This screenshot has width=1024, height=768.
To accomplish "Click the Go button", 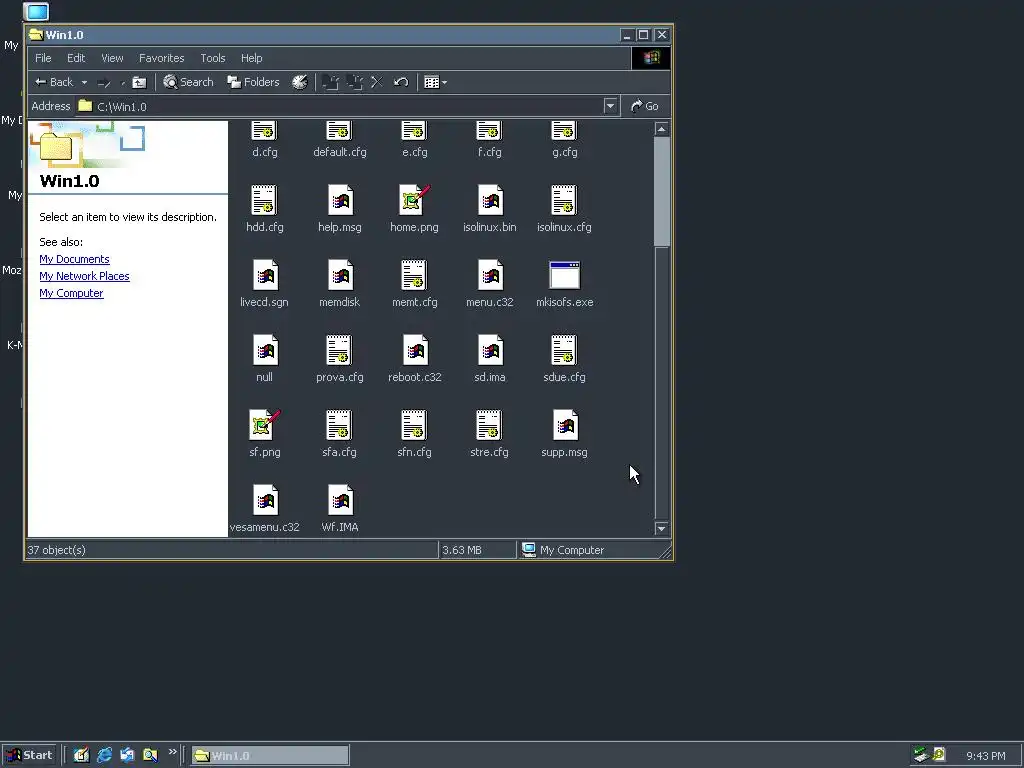I will coord(645,106).
